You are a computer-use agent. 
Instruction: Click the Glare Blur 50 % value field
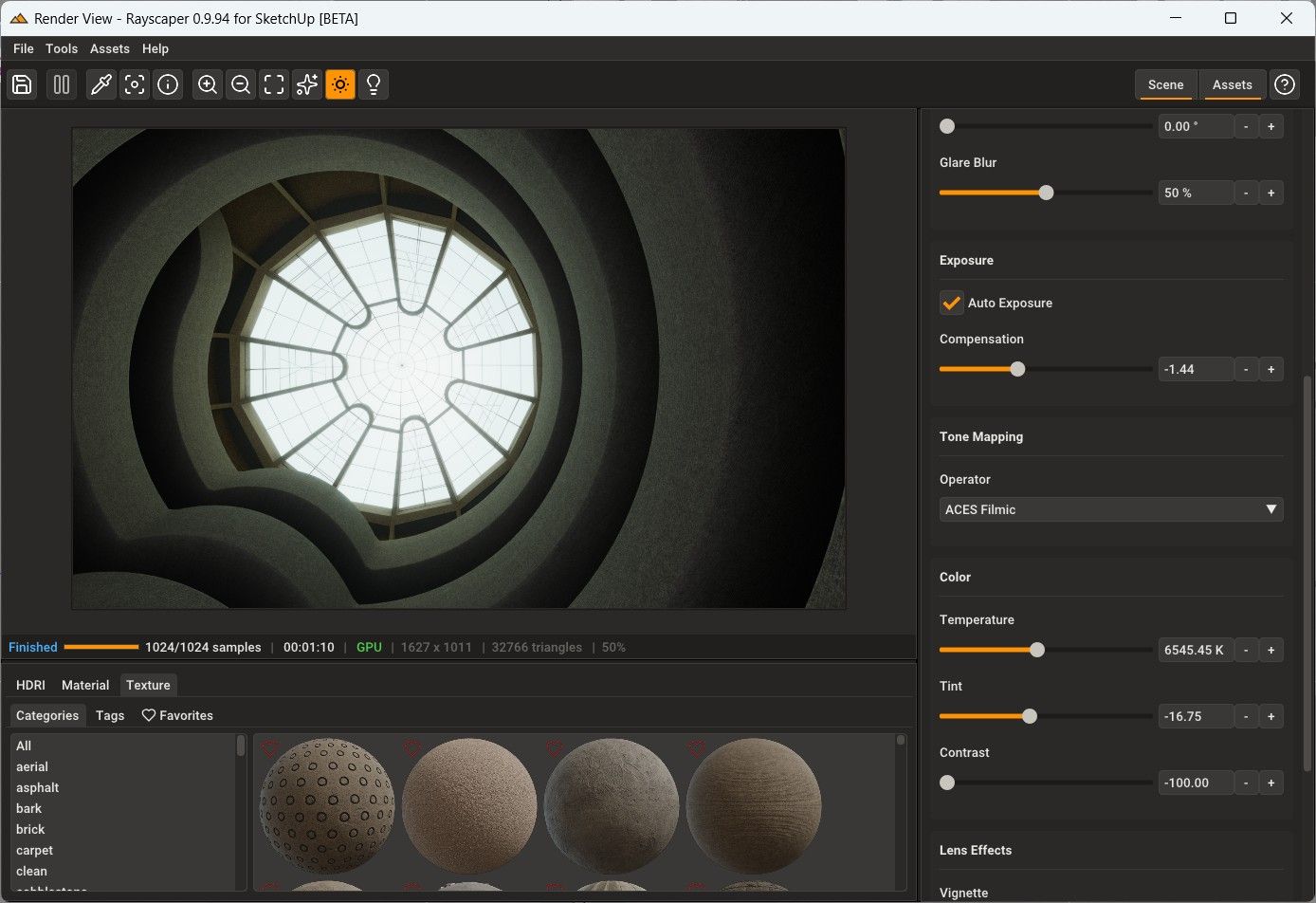(1196, 193)
